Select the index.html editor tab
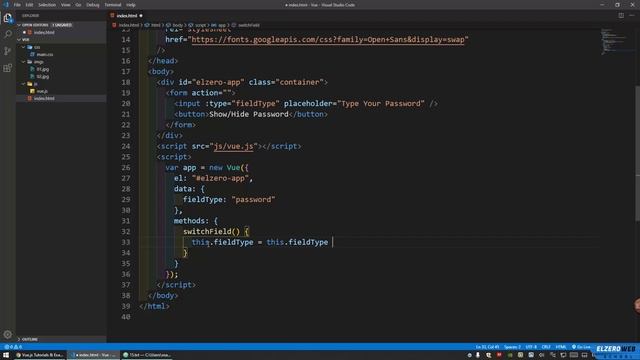Image resolution: width=640 pixels, height=360 pixels. (x=127, y=16)
